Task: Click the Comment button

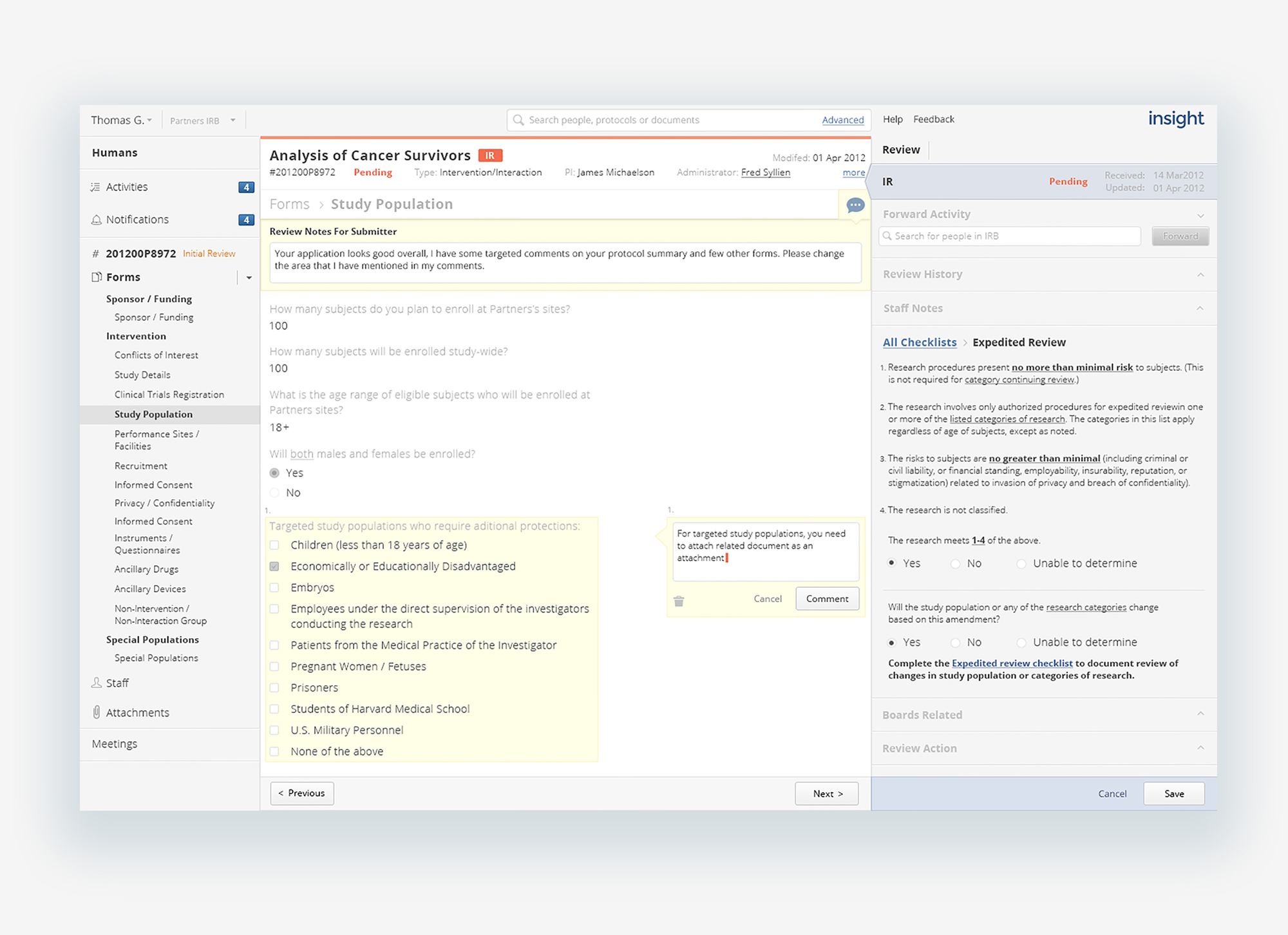Action: [827, 599]
